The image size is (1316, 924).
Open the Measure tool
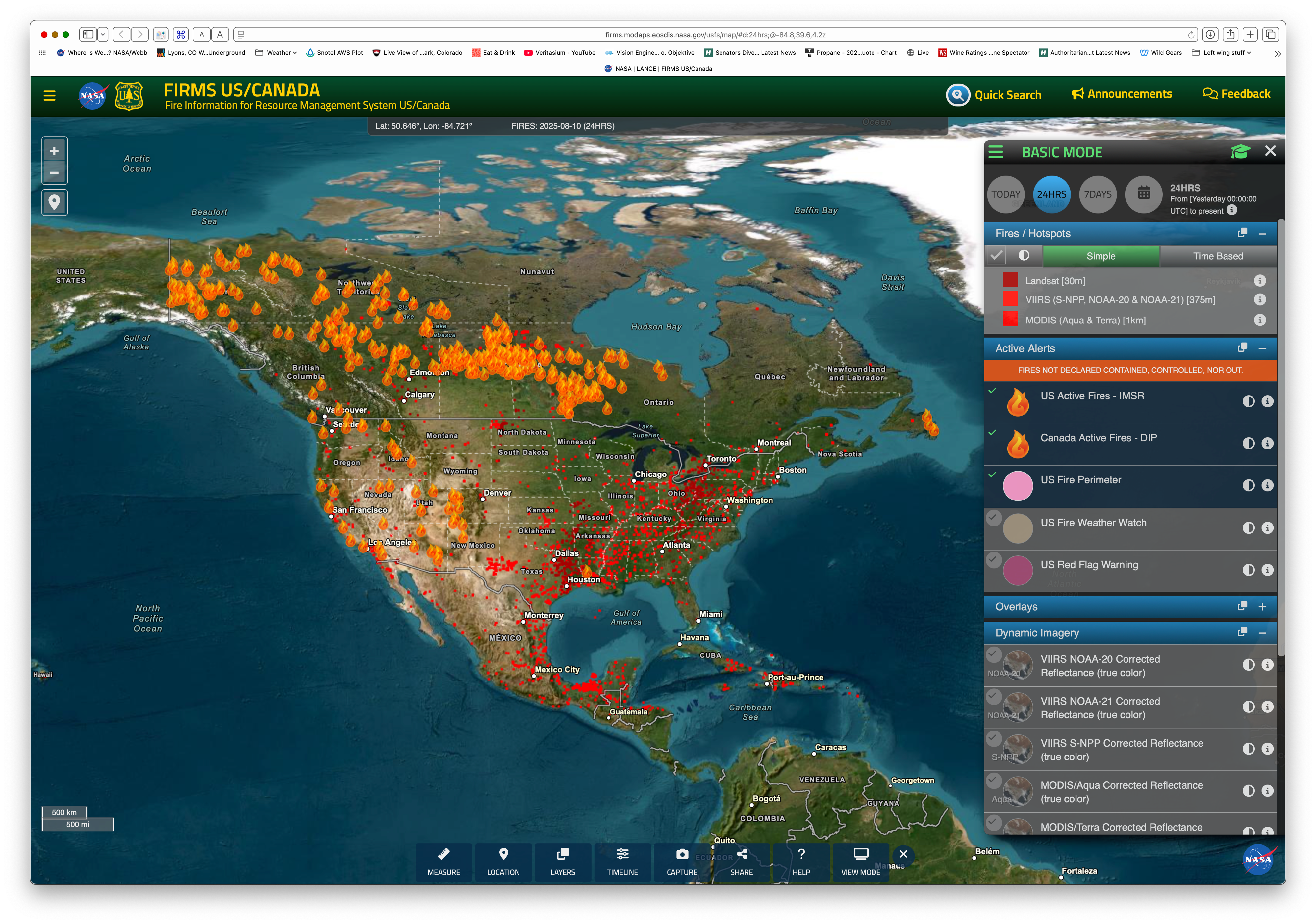(443, 861)
